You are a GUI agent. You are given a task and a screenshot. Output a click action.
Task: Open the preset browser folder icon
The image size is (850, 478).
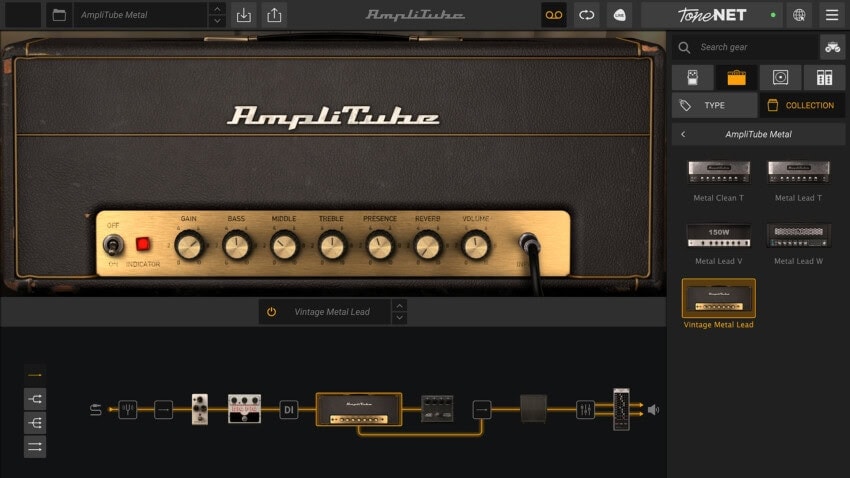pos(59,15)
